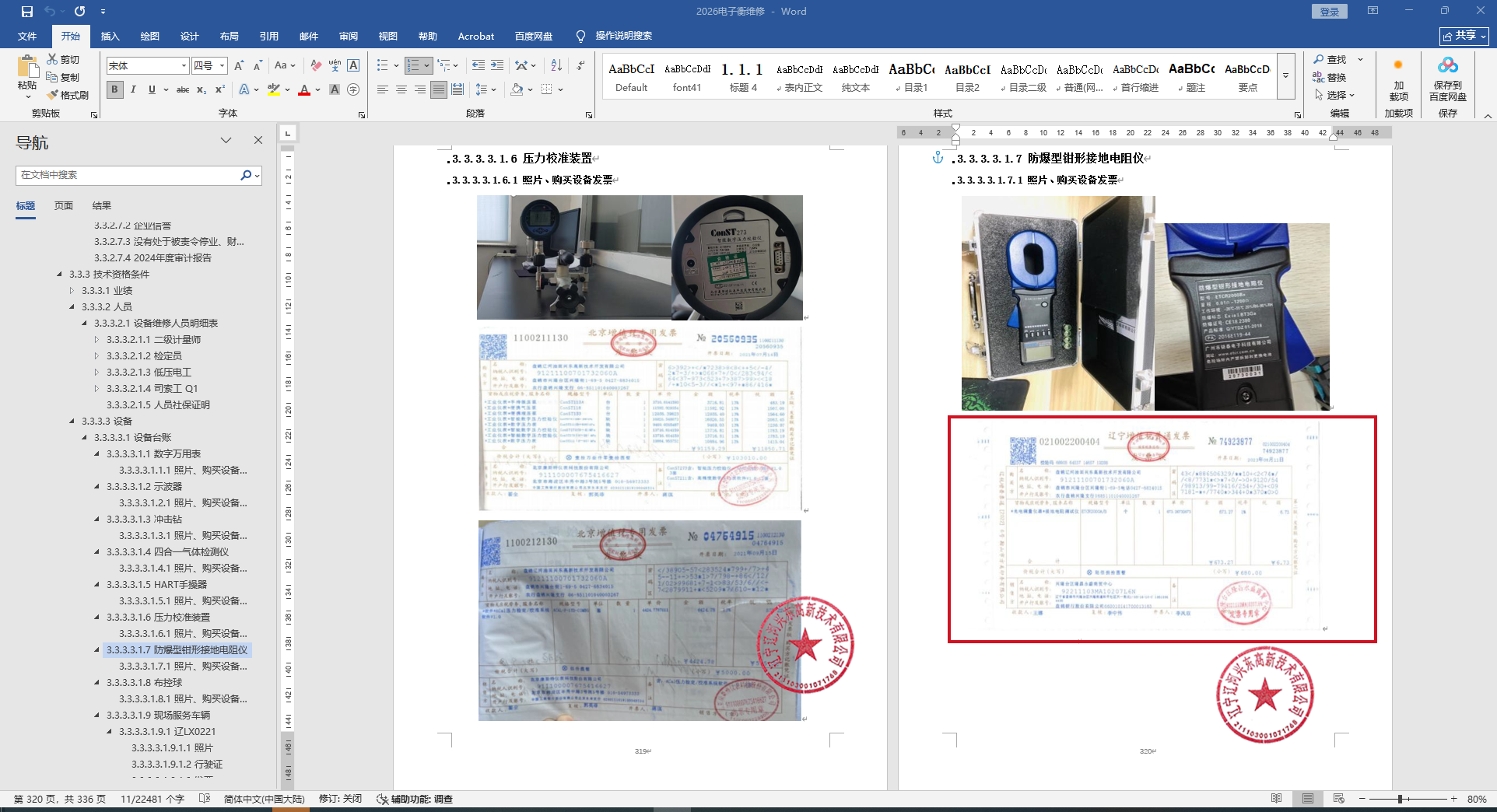Click the sort (A-Z) icon
The width and height of the screenshot is (1497, 812).
pos(556,65)
